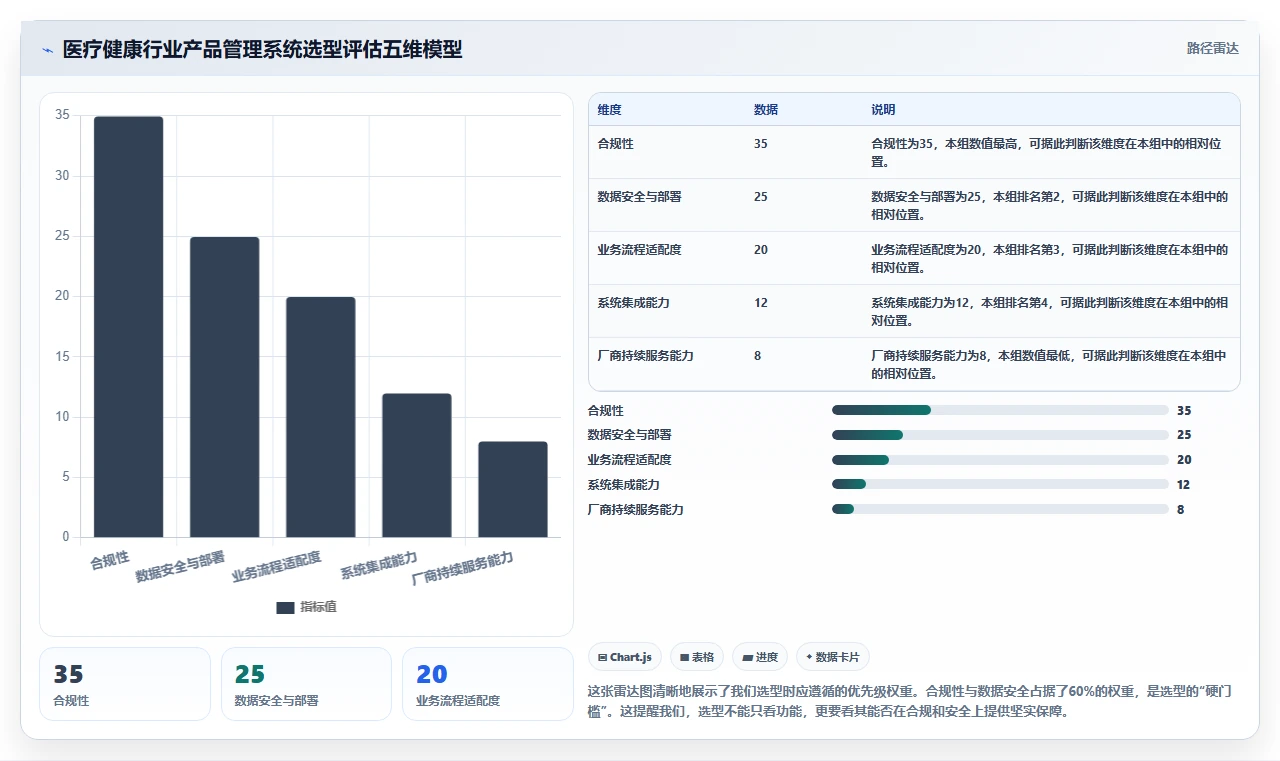Click the 系统集成能力 x-axis label
This screenshot has width=1280, height=761.
(x=379, y=564)
